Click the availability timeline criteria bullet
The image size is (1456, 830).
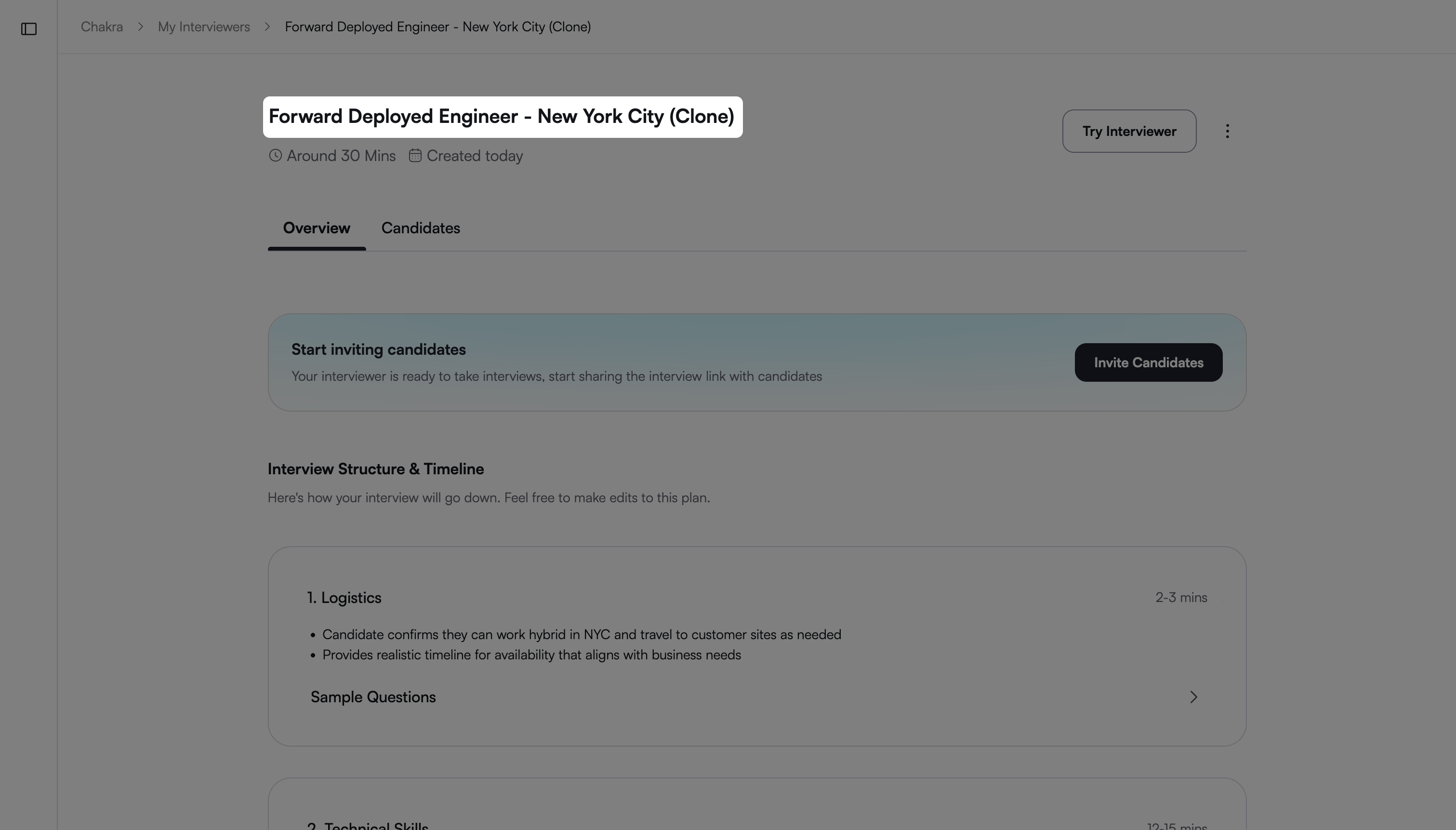tap(531, 655)
